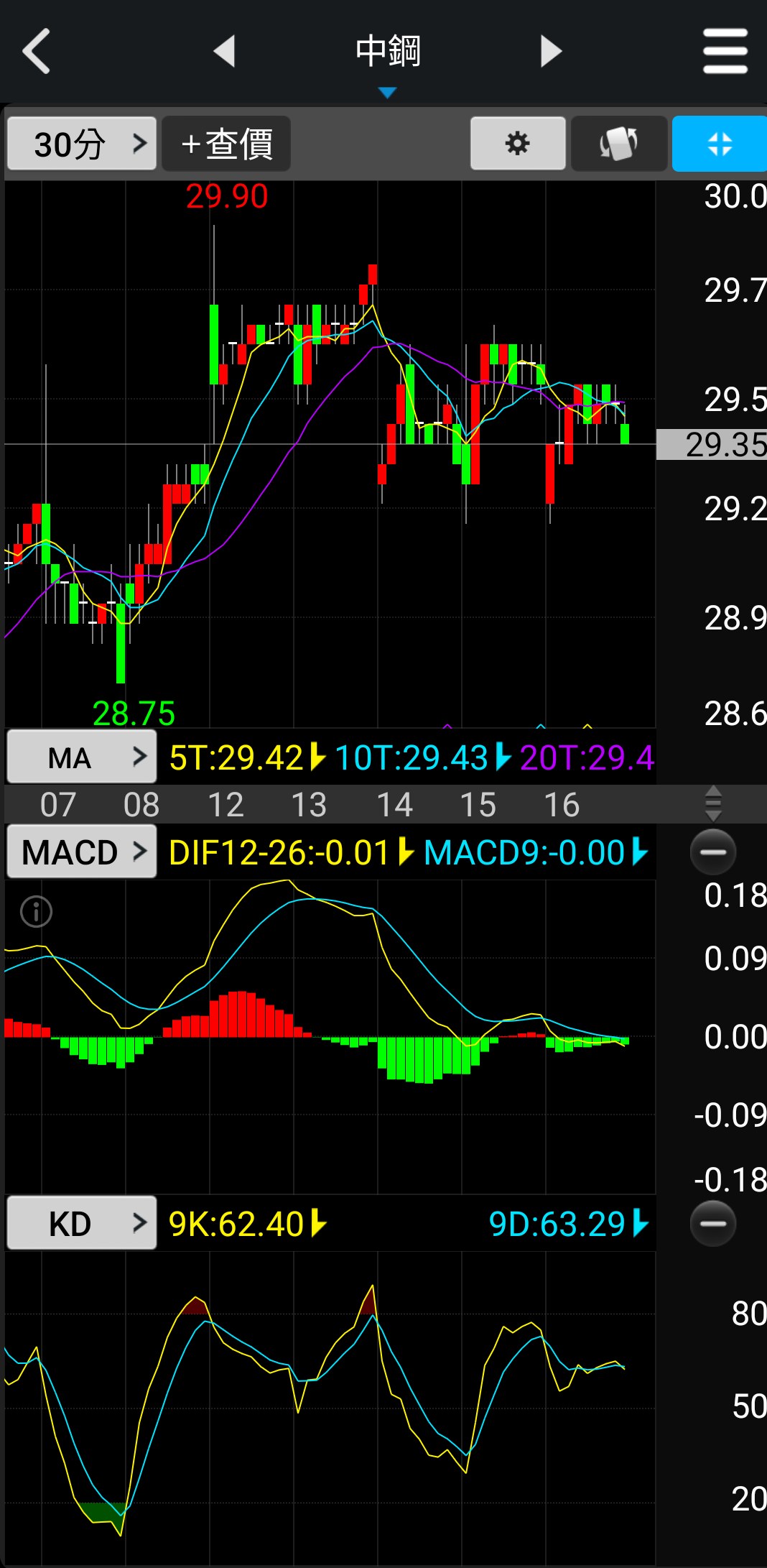Tap the 28.75 low price label
This screenshot has width=767, height=1568.
coord(134,714)
